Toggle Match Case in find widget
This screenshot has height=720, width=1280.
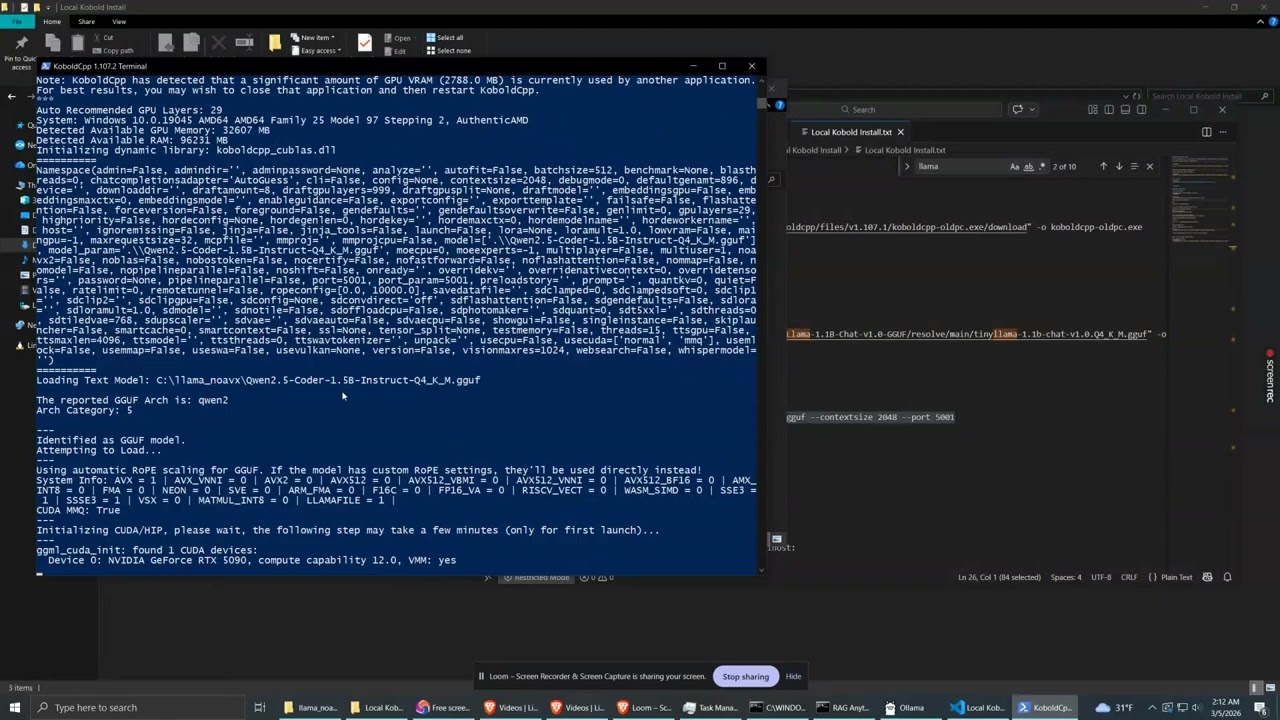[1015, 166]
